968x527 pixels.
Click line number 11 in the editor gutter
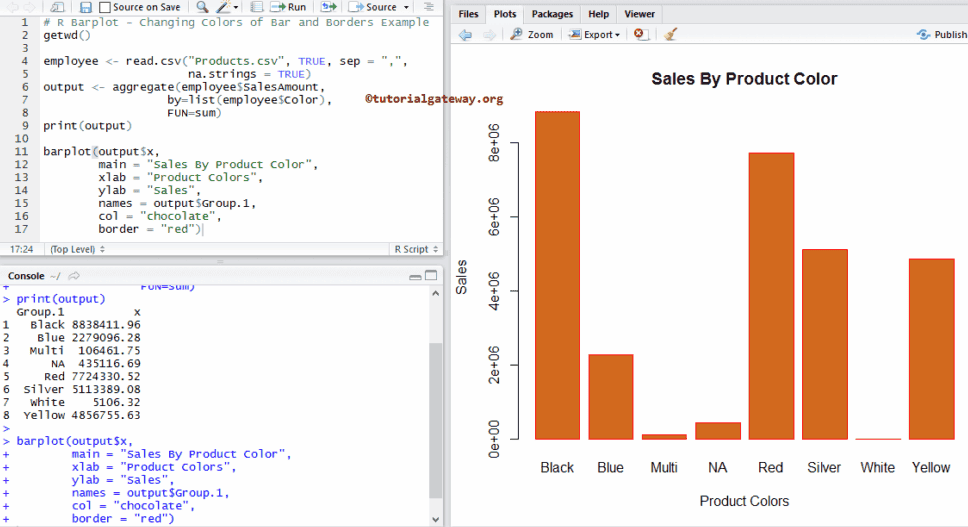21,152
